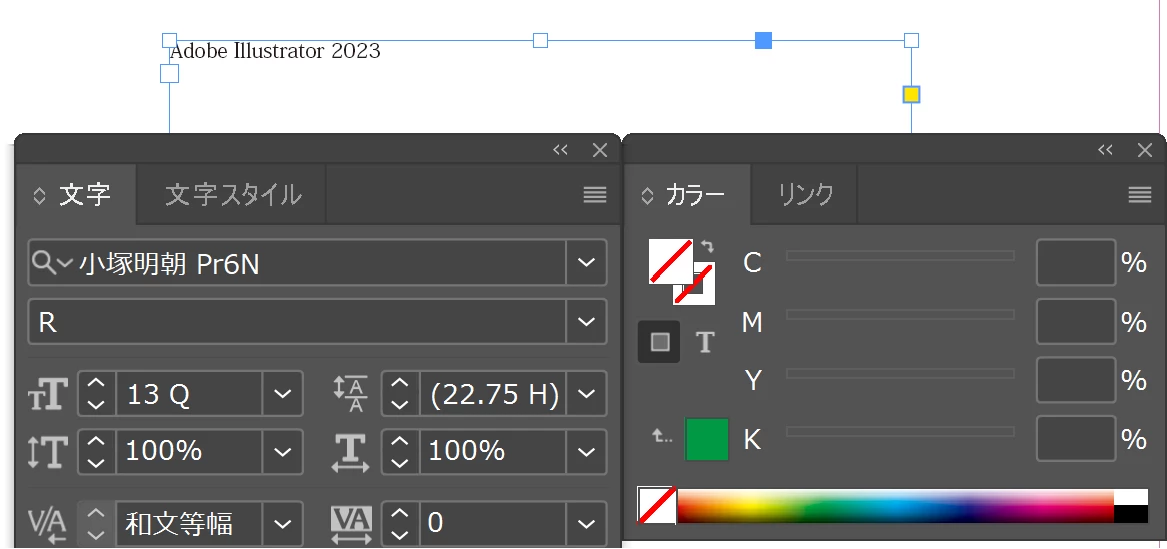Decrease leading with down stepper

400,404
